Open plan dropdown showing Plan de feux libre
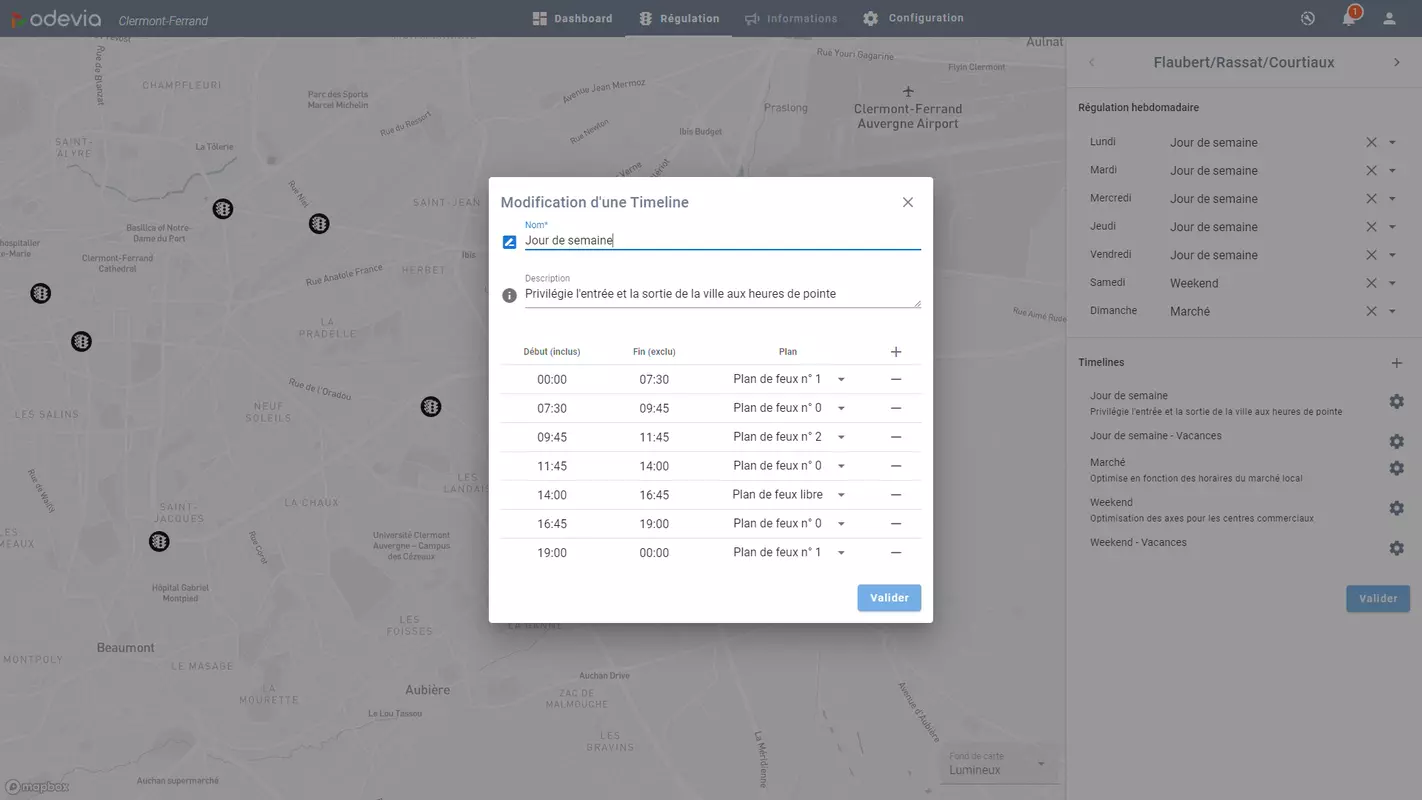 point(841,495)
